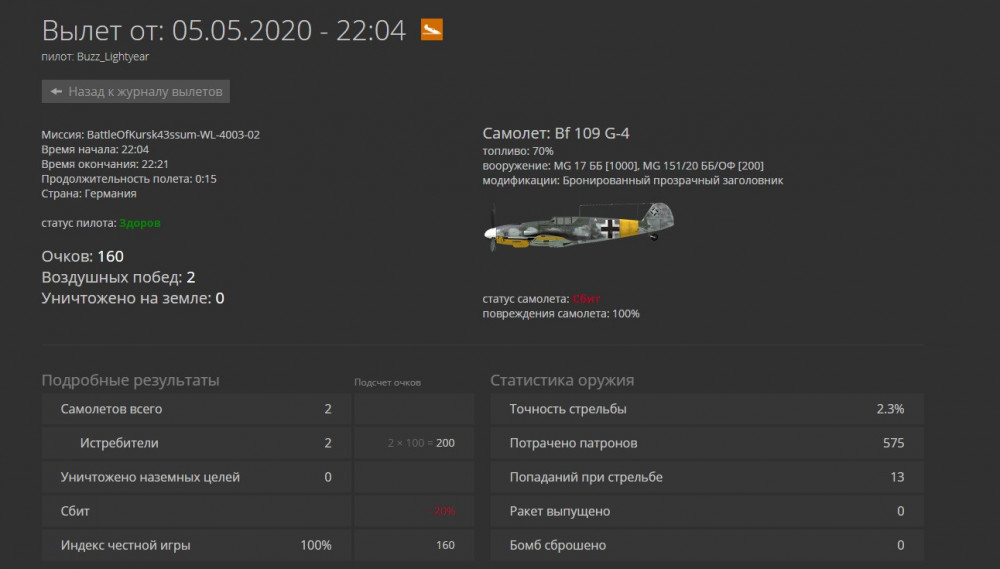Select the "Истребители" sub-row

[195, 443]
